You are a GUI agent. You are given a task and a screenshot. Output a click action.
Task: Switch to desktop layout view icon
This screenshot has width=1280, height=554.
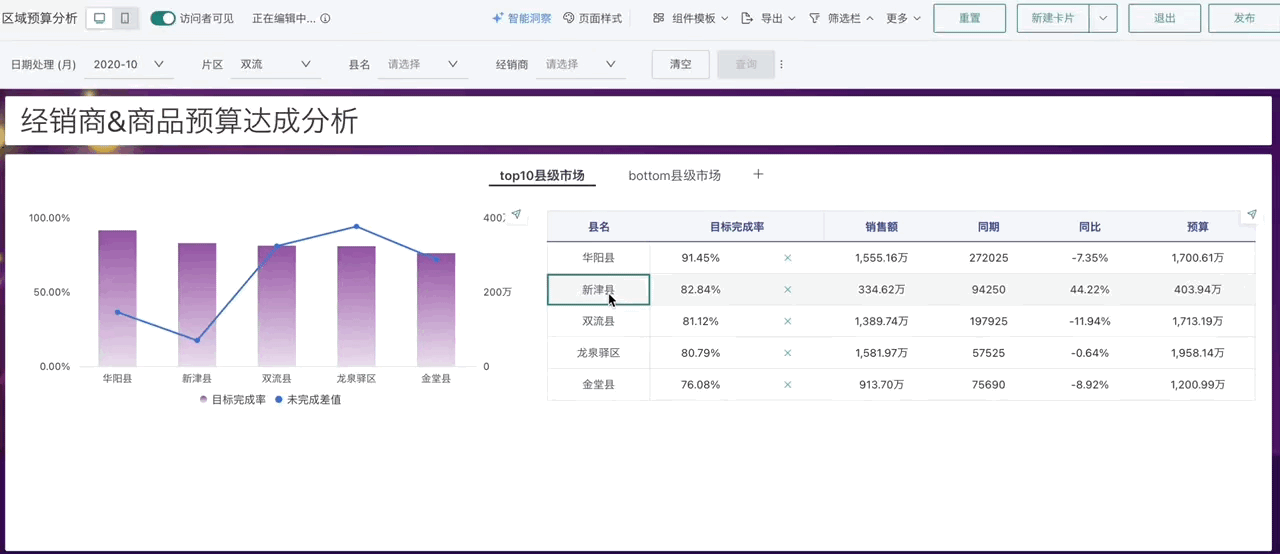pos(99,18)
